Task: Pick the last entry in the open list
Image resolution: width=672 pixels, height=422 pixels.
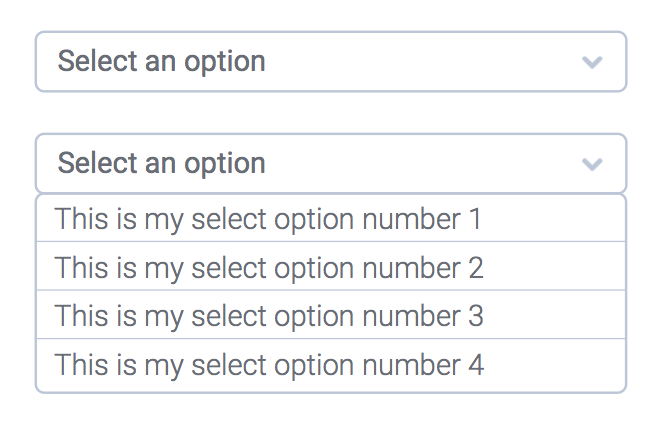Action: 268,365
